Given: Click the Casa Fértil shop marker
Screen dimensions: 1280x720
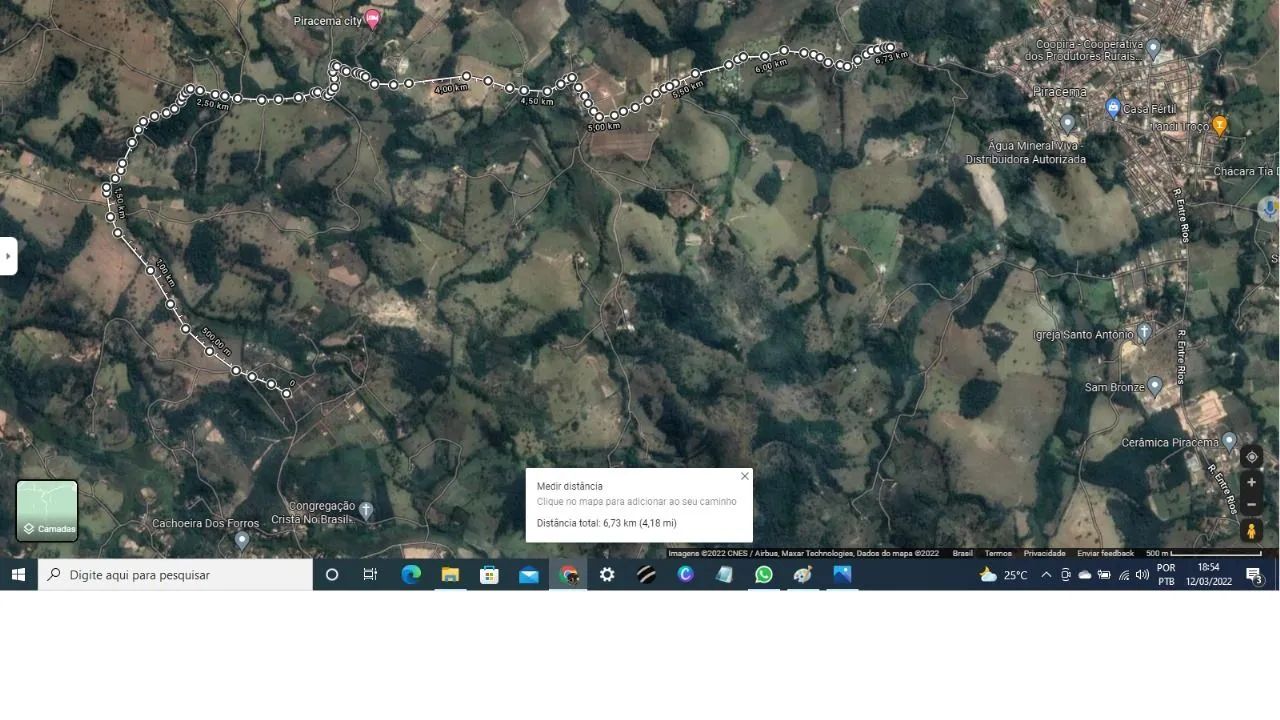Looking at the screenshot, I should (x=1113, y=106).
